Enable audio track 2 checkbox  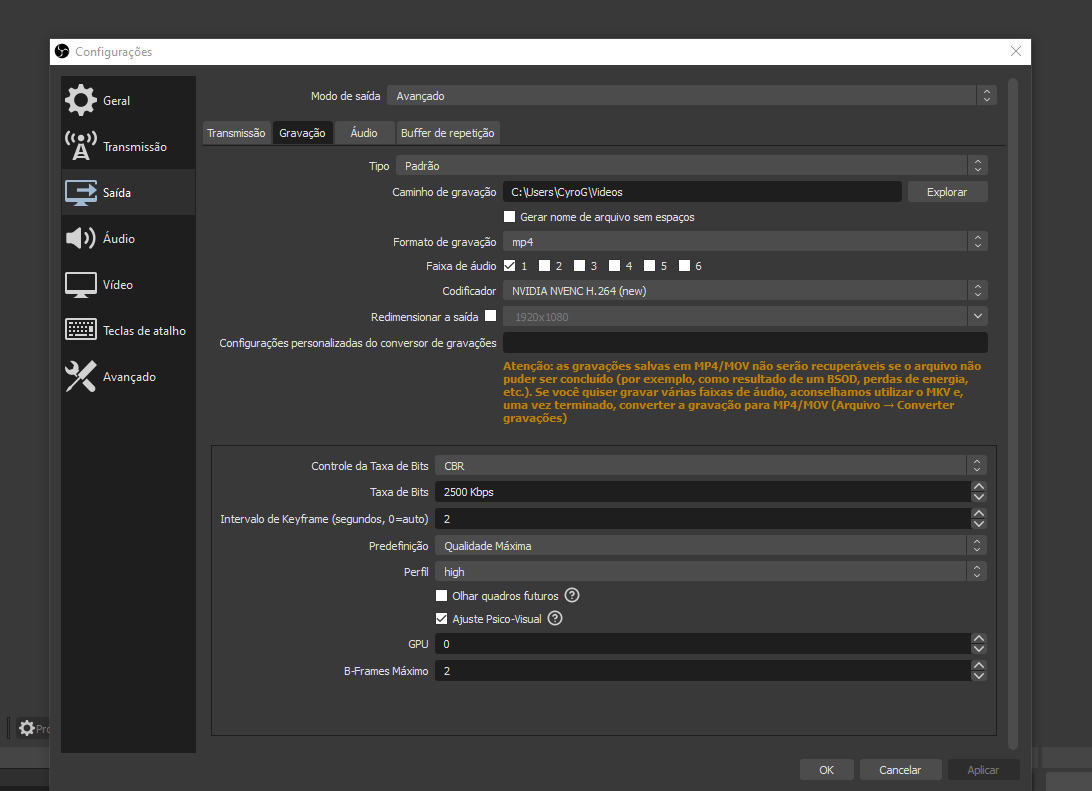[x=545, y=265]
